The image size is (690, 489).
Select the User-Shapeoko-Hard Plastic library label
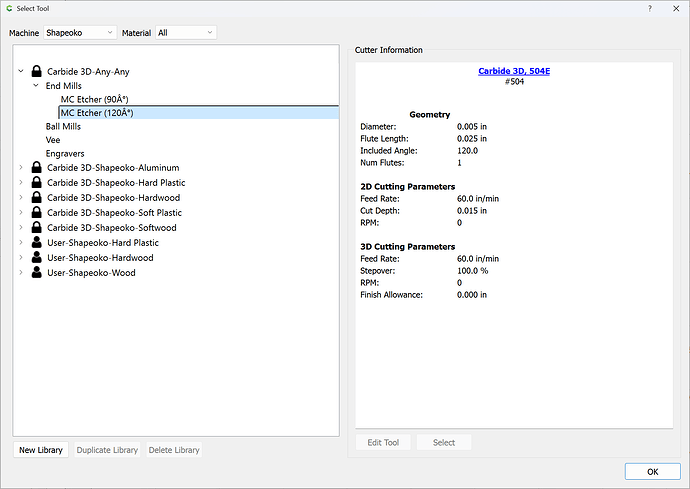point(103,243)
